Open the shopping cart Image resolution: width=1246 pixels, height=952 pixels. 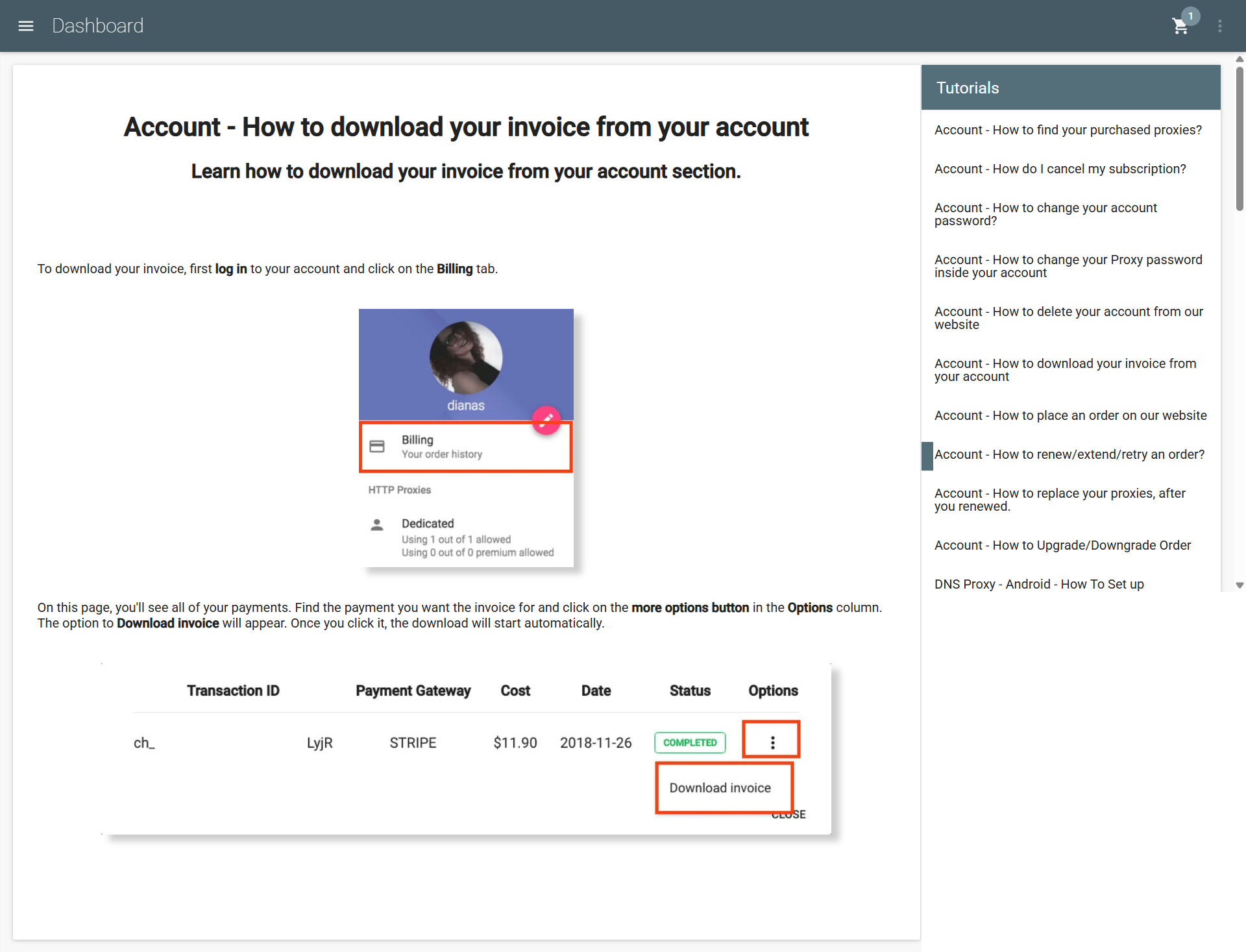point(1180,27)
